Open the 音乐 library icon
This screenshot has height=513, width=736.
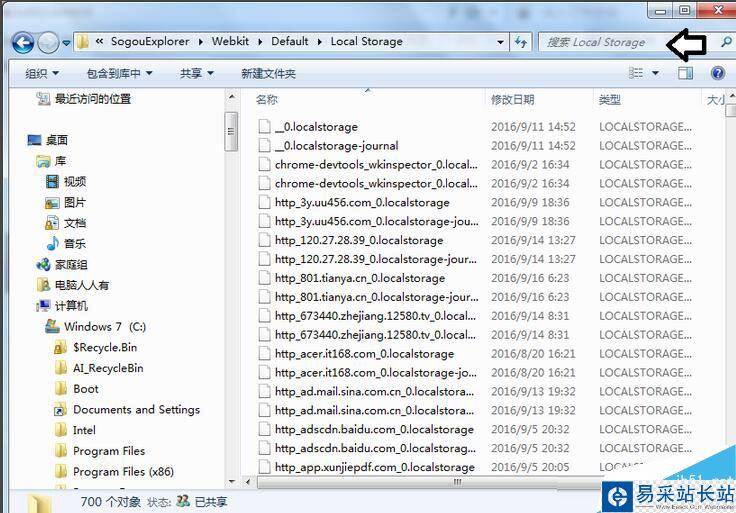point(52,244)
